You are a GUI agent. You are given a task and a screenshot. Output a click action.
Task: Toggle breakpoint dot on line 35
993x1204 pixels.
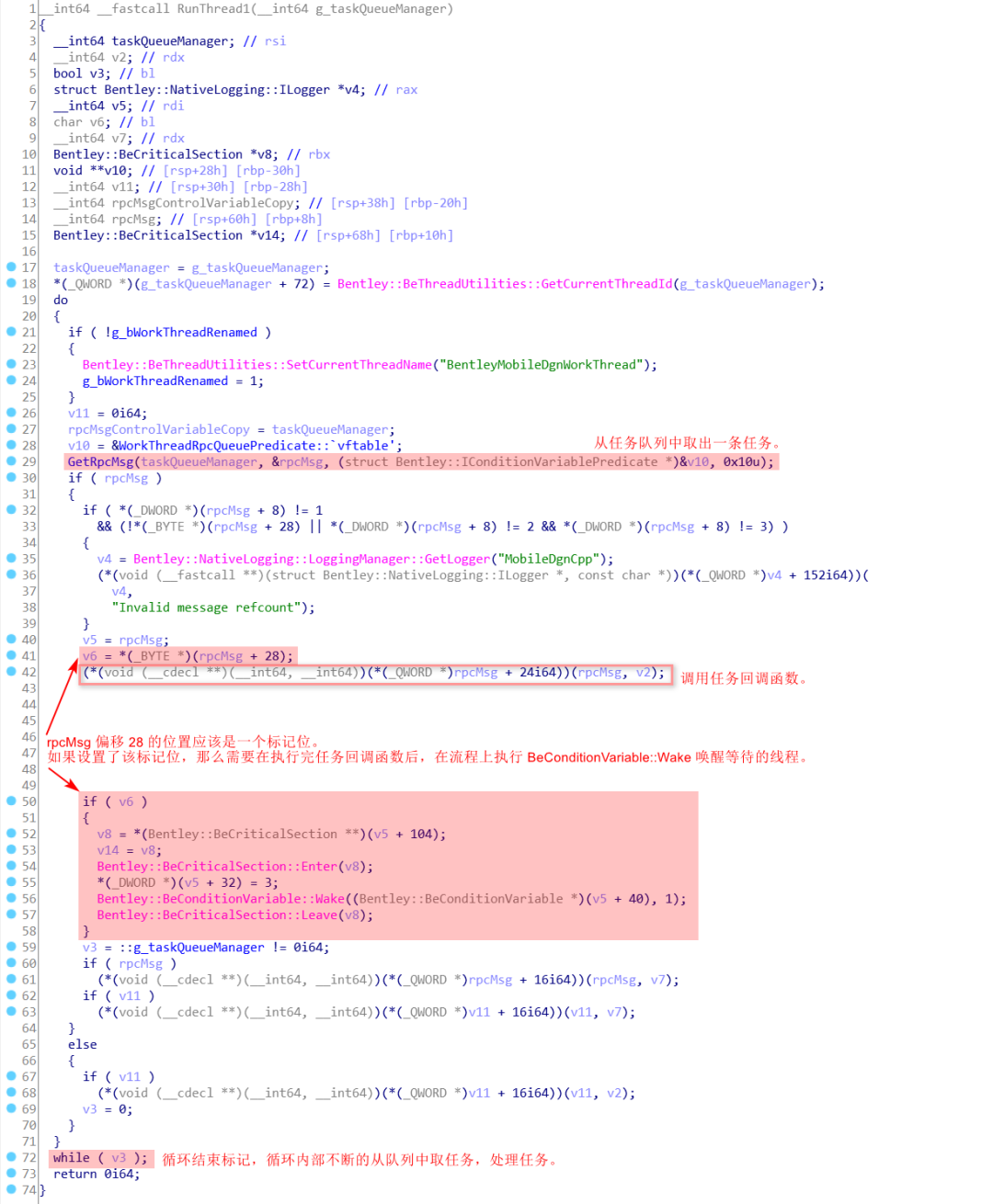pyautogui.click(x=11, y=558)
